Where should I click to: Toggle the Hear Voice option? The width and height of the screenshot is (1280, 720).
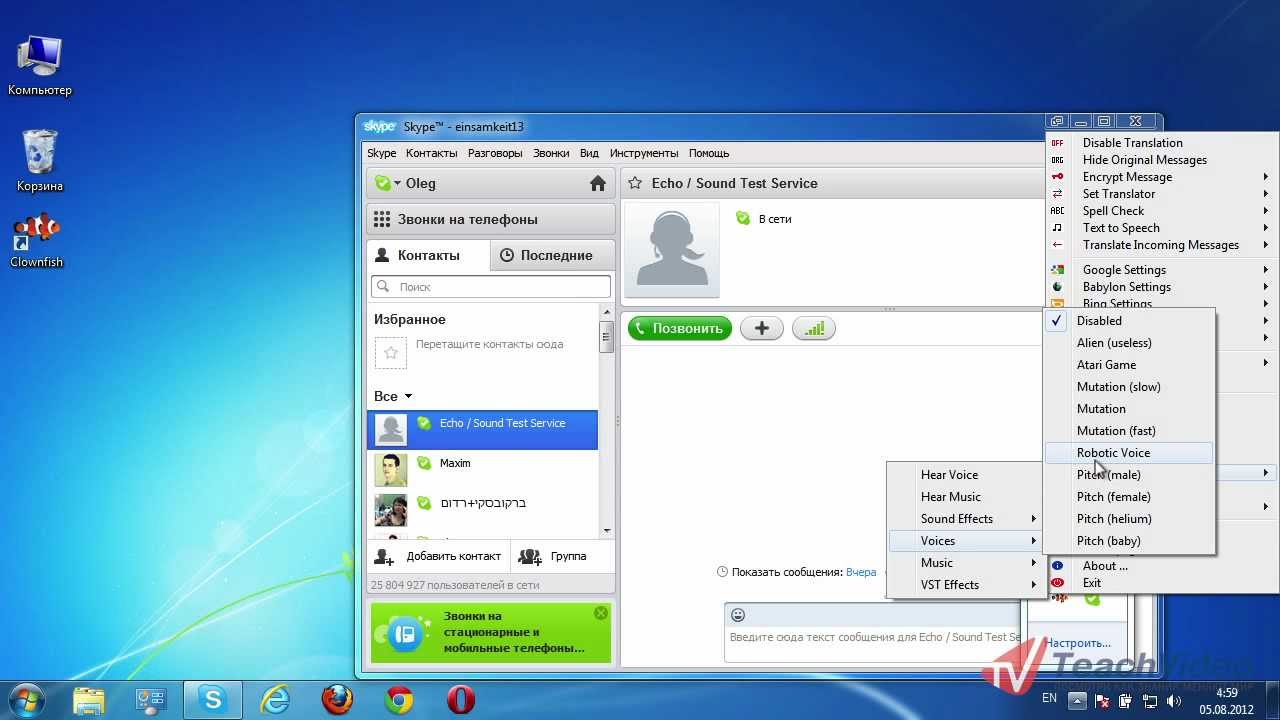(x=965, y=475)
